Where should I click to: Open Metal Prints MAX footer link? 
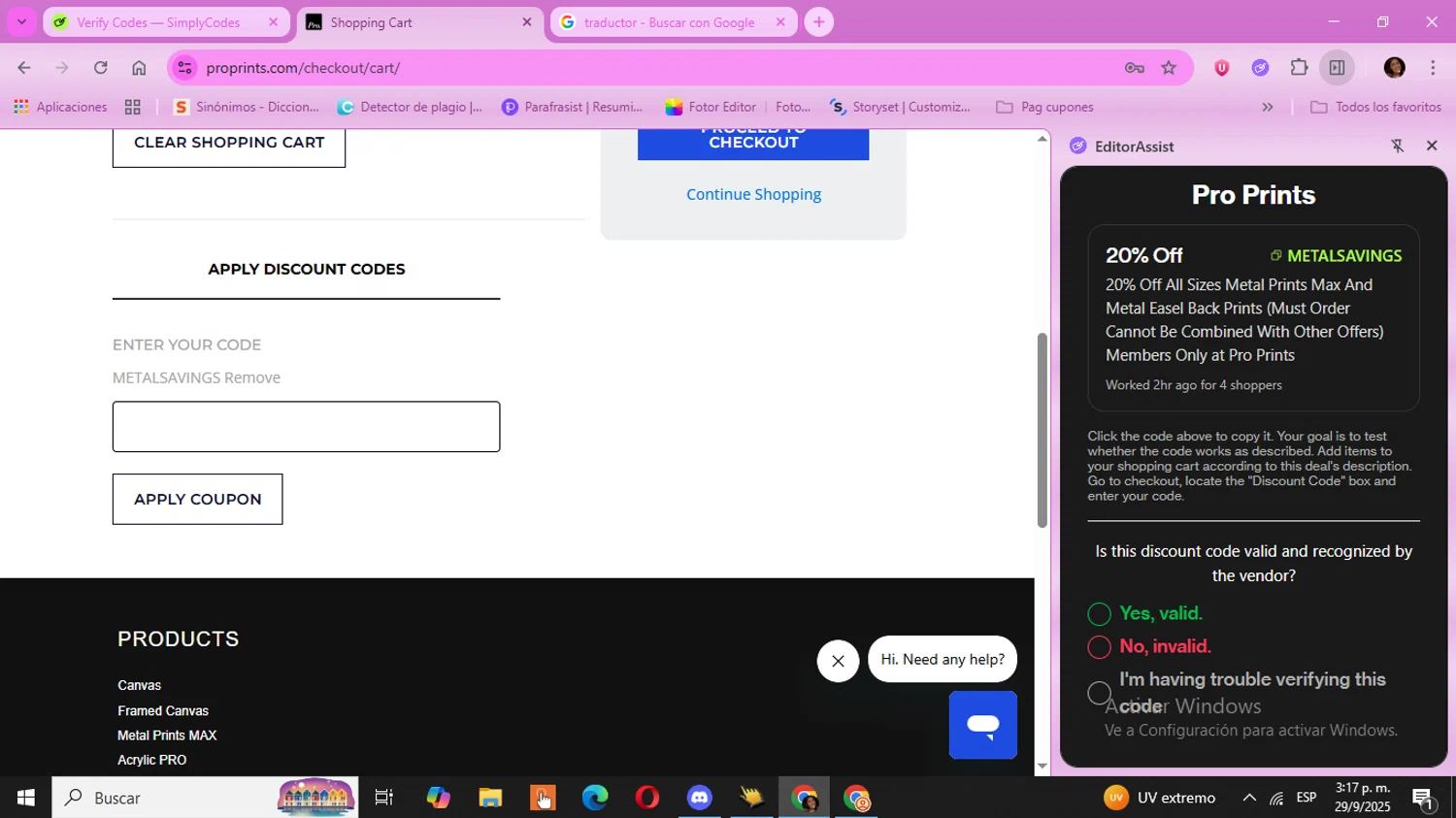point(167,736)
